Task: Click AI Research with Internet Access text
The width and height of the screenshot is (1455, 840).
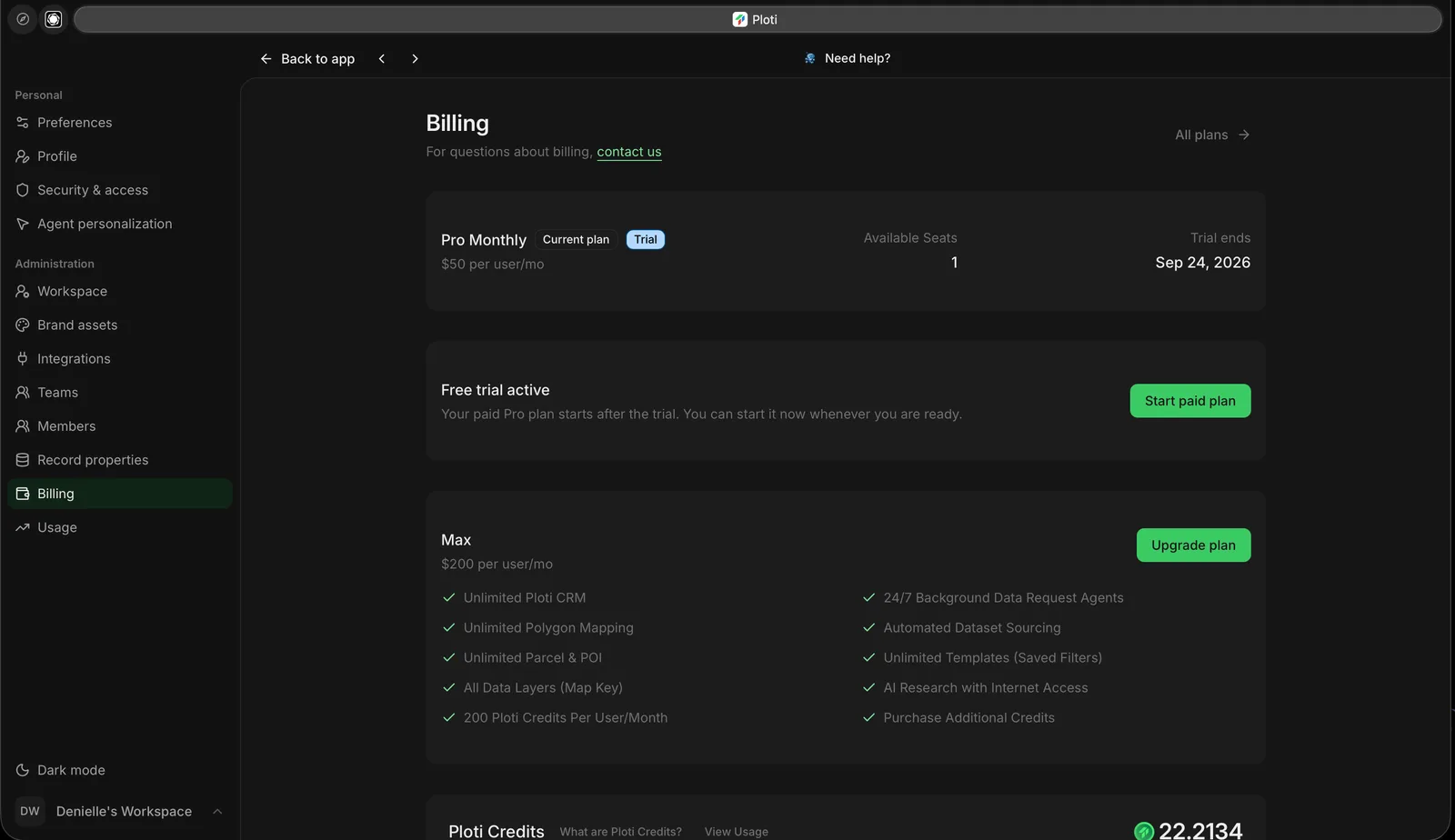Action: pos(986,688)
